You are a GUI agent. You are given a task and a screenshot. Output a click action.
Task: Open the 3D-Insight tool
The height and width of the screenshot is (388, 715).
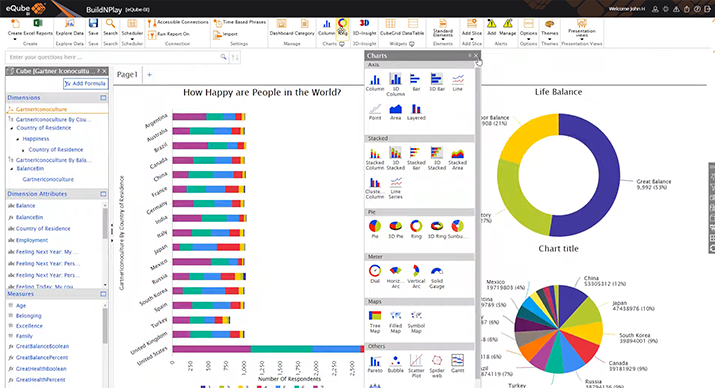[364, 27]
